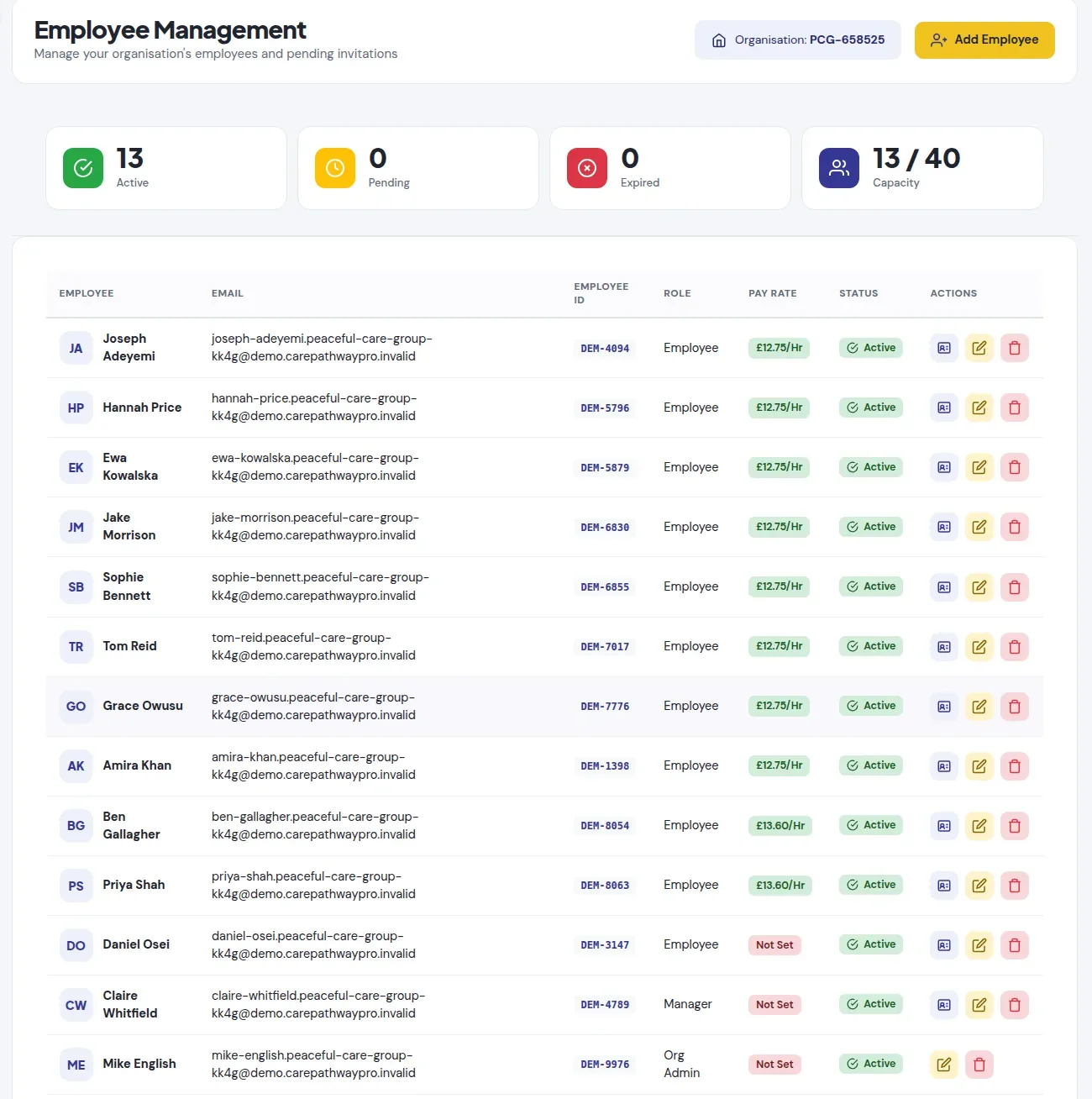1092x1099 pixels.
Task: Delete Mike English's entry
Action: (x=979, y=1065)
